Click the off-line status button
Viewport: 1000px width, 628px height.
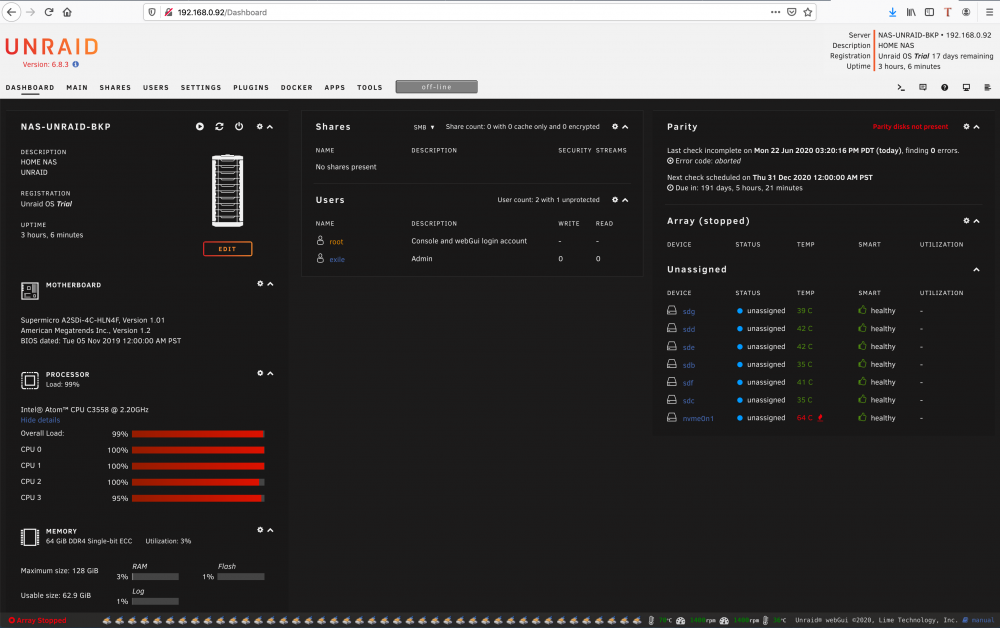pyautogui.click(x=436, y=87)
